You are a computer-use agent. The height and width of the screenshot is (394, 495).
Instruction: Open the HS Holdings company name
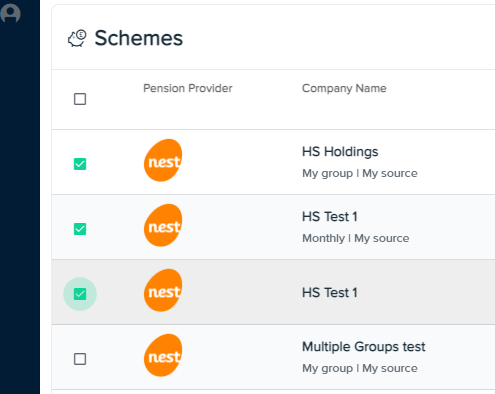click(x=340, y=152)
